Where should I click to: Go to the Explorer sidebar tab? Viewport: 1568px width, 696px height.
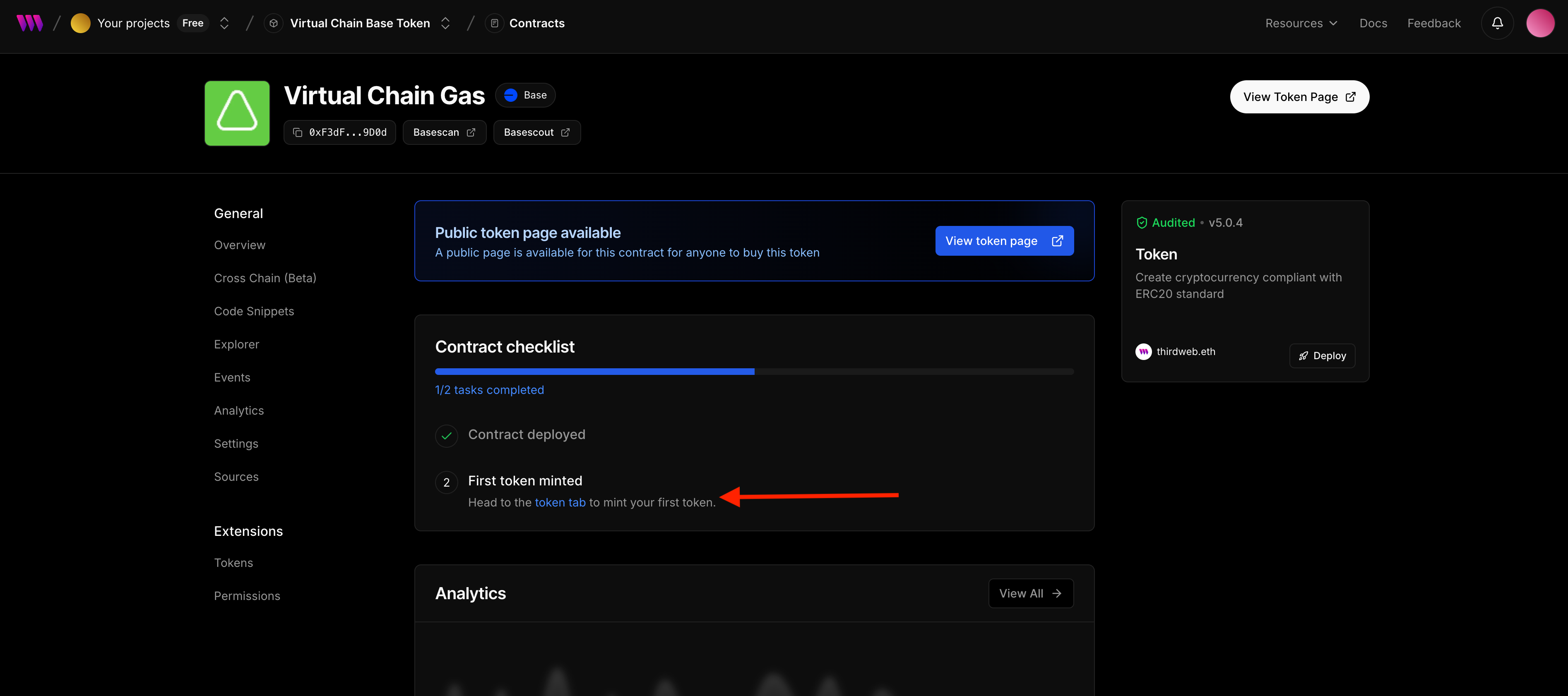(236, 344)
